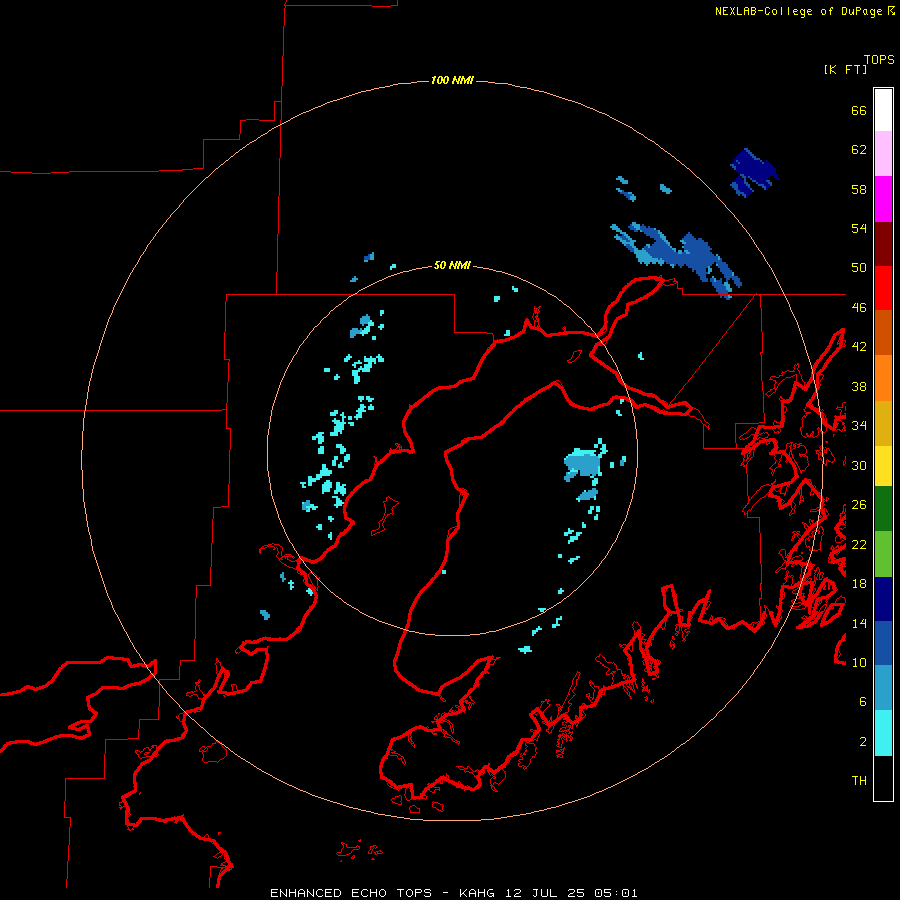Select the gold 38 kft color swatch
The image size is (900, 900).
tap(883, 424)
